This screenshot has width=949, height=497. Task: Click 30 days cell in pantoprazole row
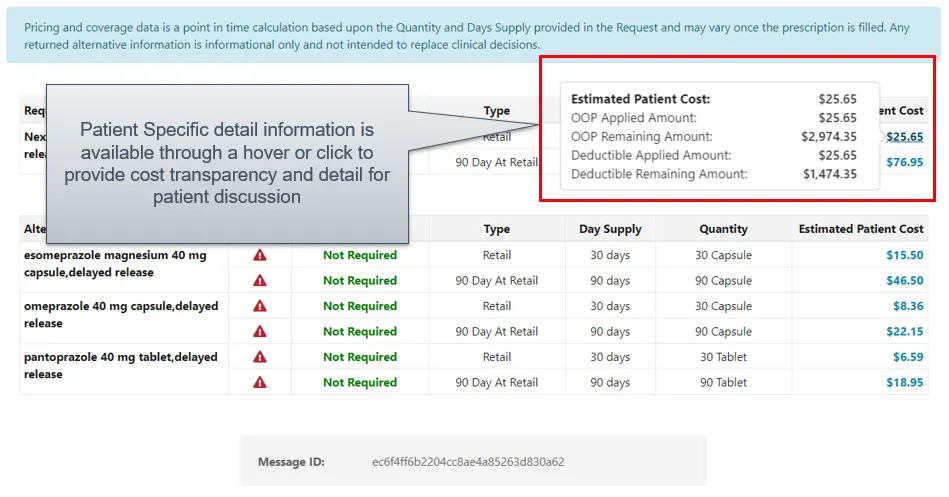coord(610,357)
